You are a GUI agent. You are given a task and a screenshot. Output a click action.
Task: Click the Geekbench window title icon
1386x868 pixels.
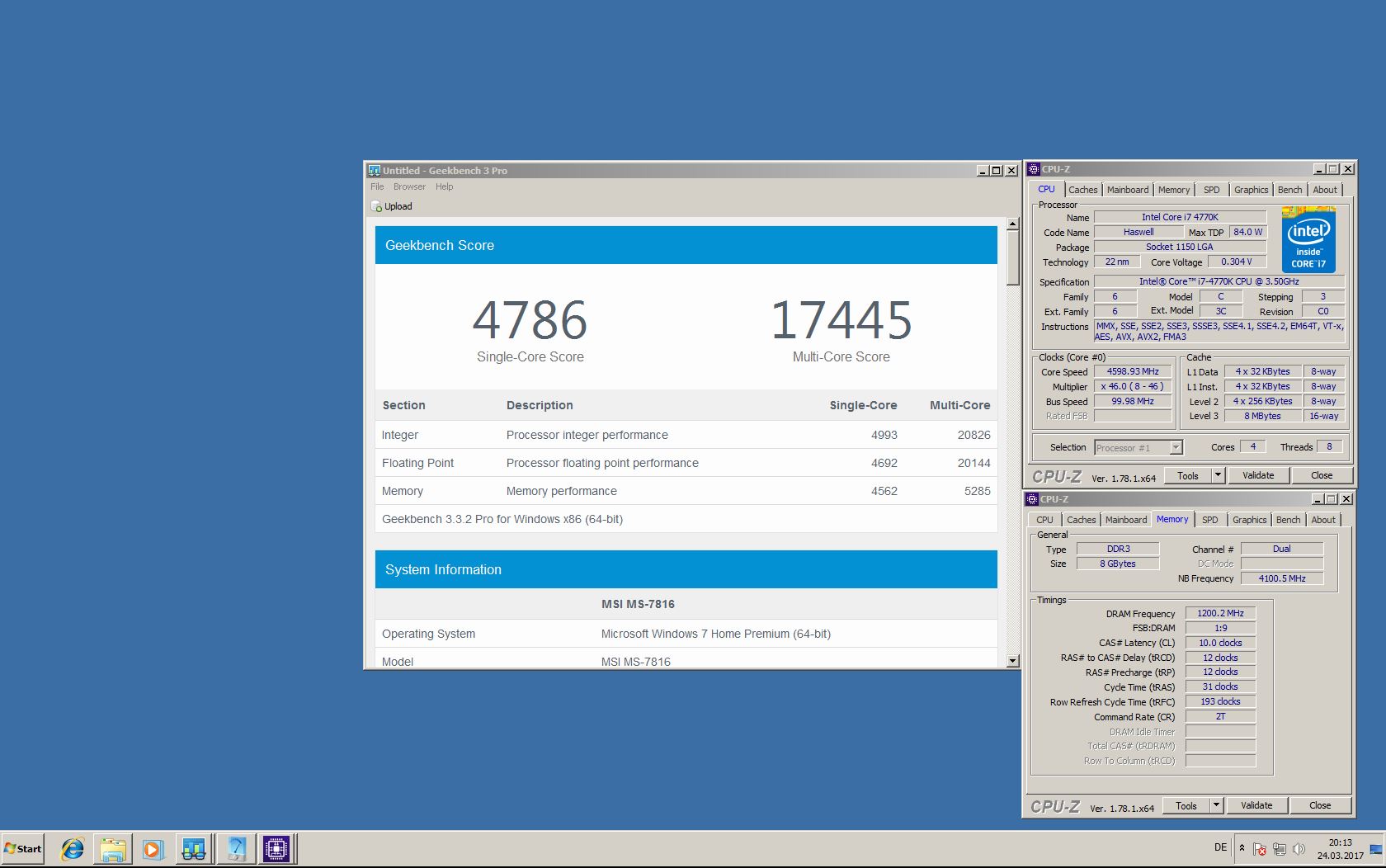[x=374, y=171]
